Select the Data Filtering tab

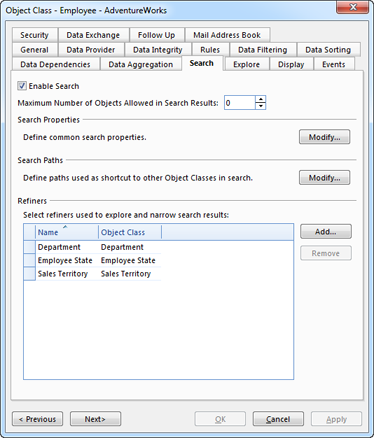(263, 50)
